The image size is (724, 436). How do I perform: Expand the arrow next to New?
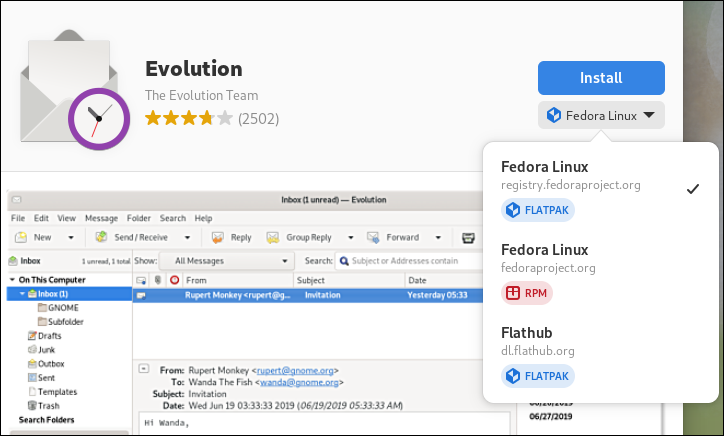pyautogui.click(x=71, y=238)
